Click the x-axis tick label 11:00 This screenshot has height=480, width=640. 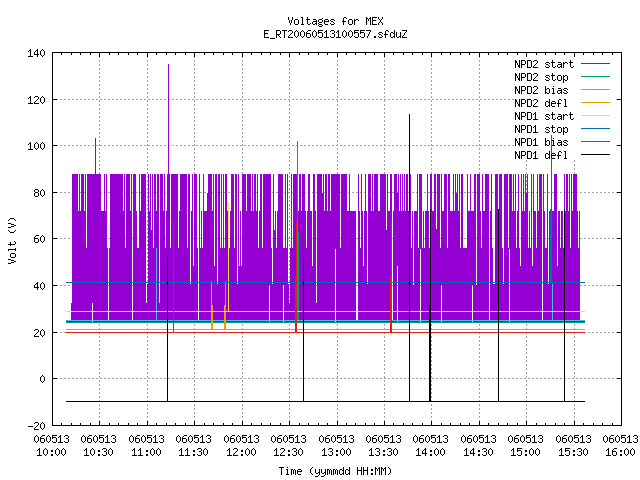146,453
